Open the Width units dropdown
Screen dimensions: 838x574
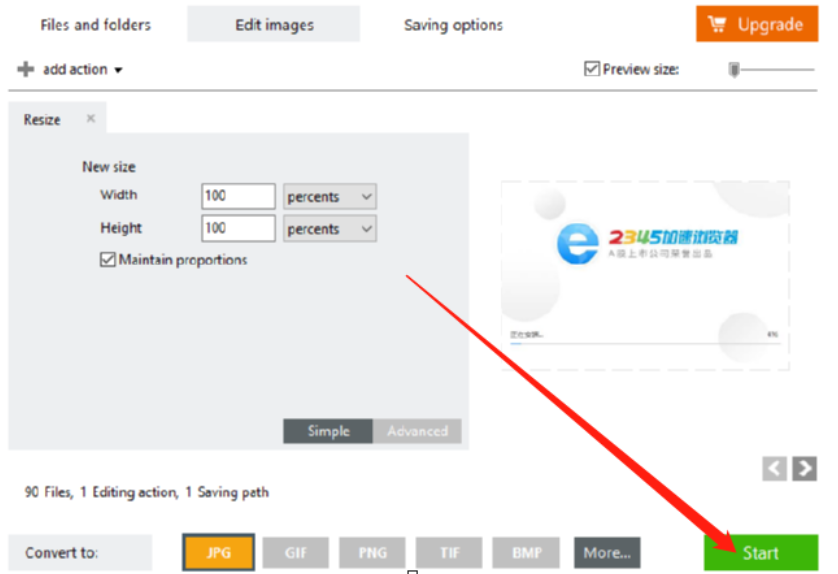pos(330,196)
